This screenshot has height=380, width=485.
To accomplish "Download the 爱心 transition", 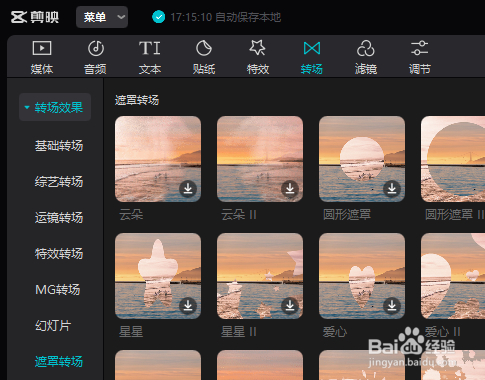I will pyautogui.click(x=392, y=306).
